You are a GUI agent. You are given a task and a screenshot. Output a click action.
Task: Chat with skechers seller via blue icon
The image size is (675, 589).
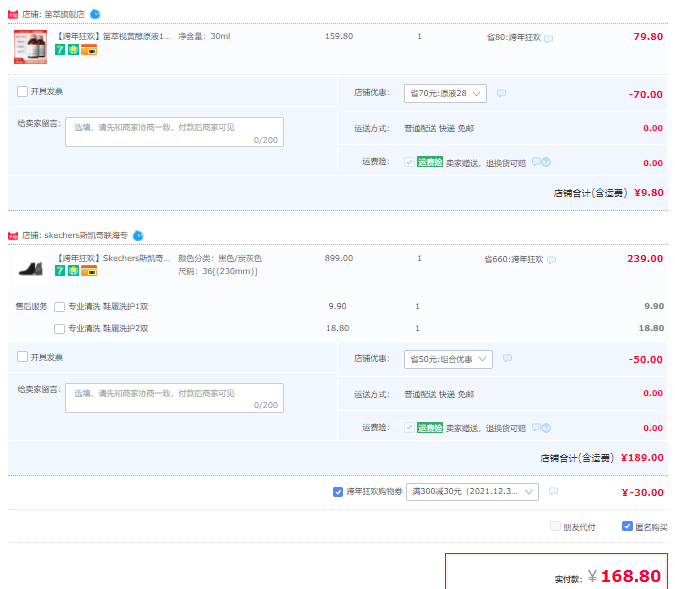[138, 236]
